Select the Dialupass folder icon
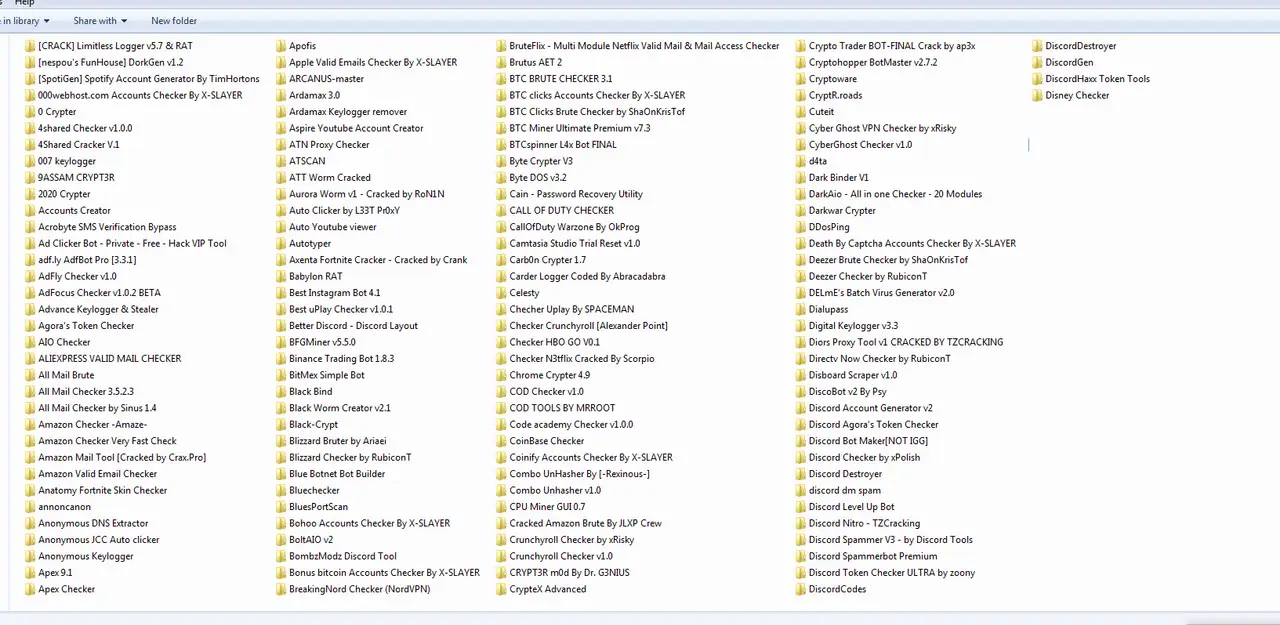The width and height of the screenshot is (1280, 625). [802, 309]
